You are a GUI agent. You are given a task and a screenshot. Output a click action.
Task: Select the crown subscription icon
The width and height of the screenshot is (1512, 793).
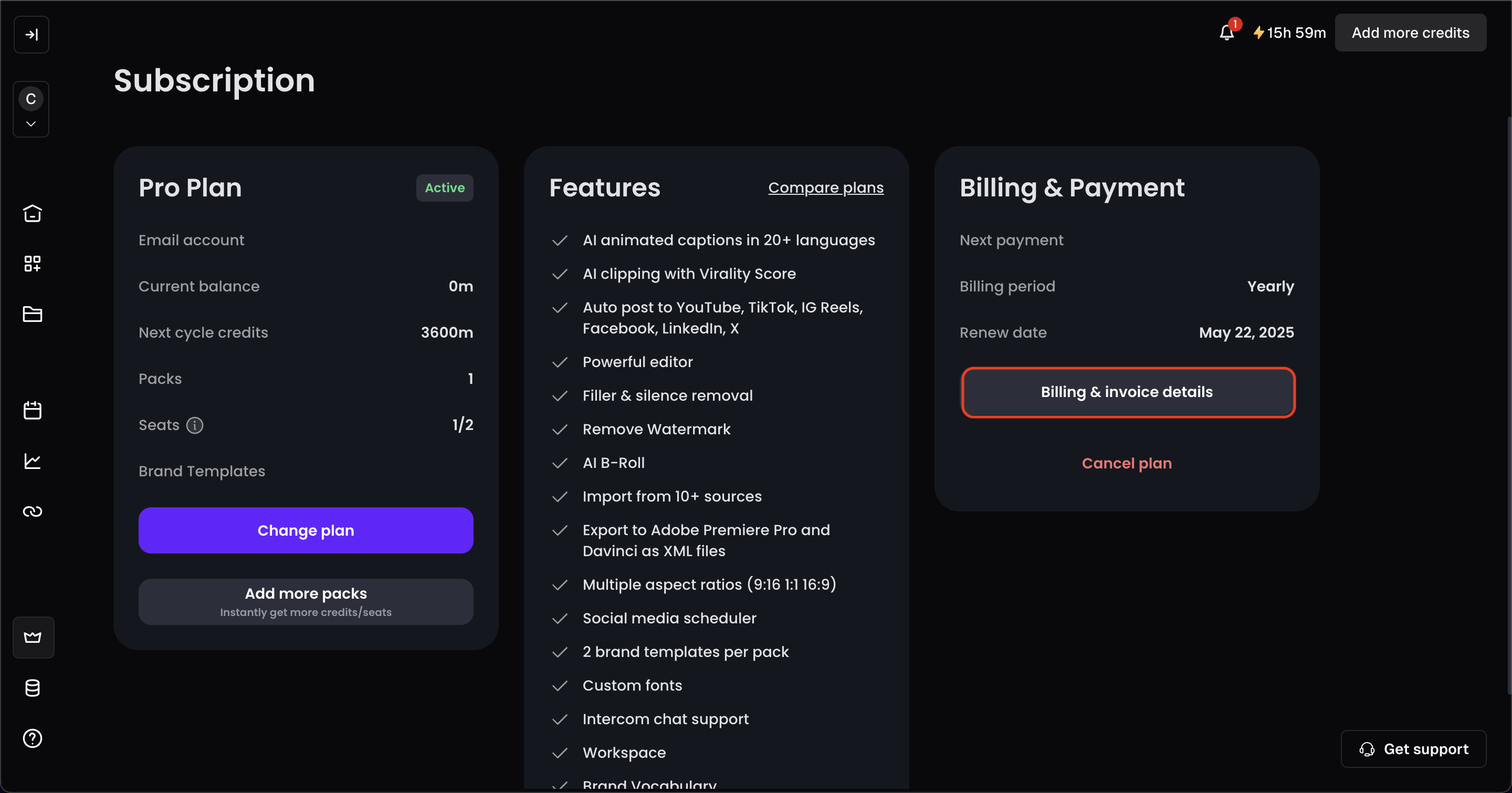[x=34, y=638]
